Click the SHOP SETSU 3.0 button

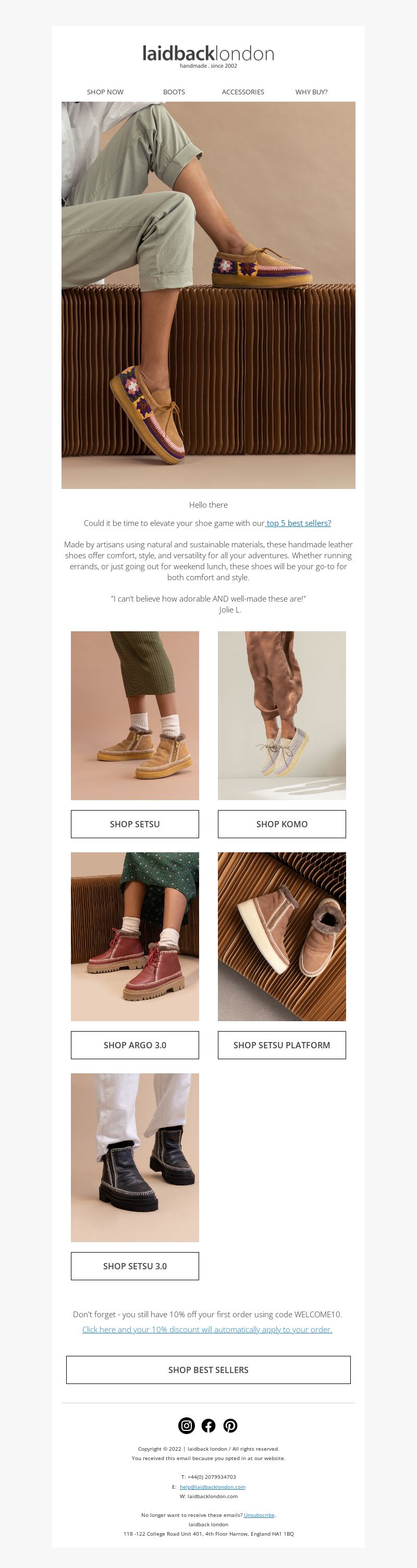[x=134, y=1266]
